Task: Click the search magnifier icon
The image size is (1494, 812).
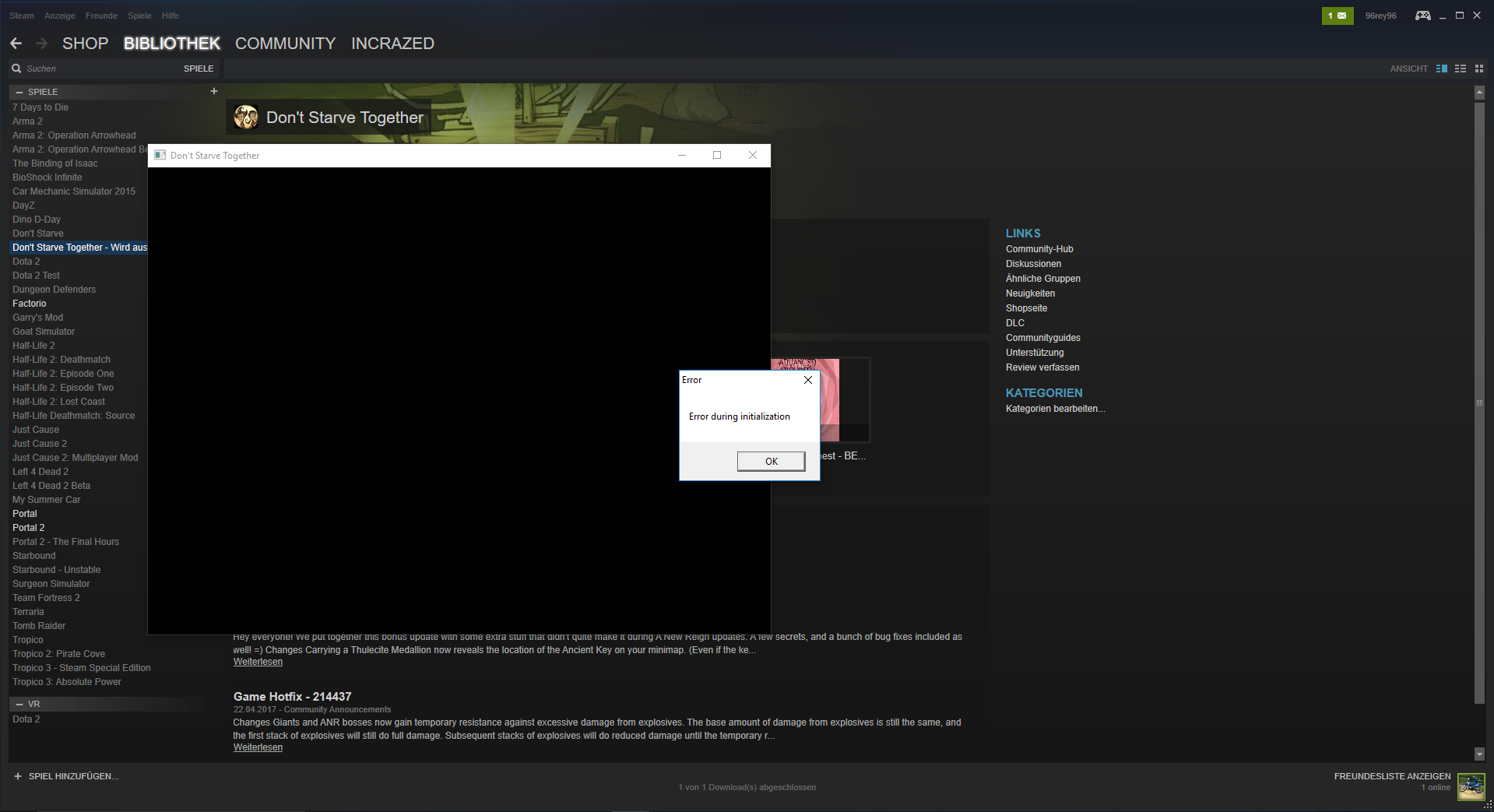Action: pyautogui.click(x=16, y=69)
